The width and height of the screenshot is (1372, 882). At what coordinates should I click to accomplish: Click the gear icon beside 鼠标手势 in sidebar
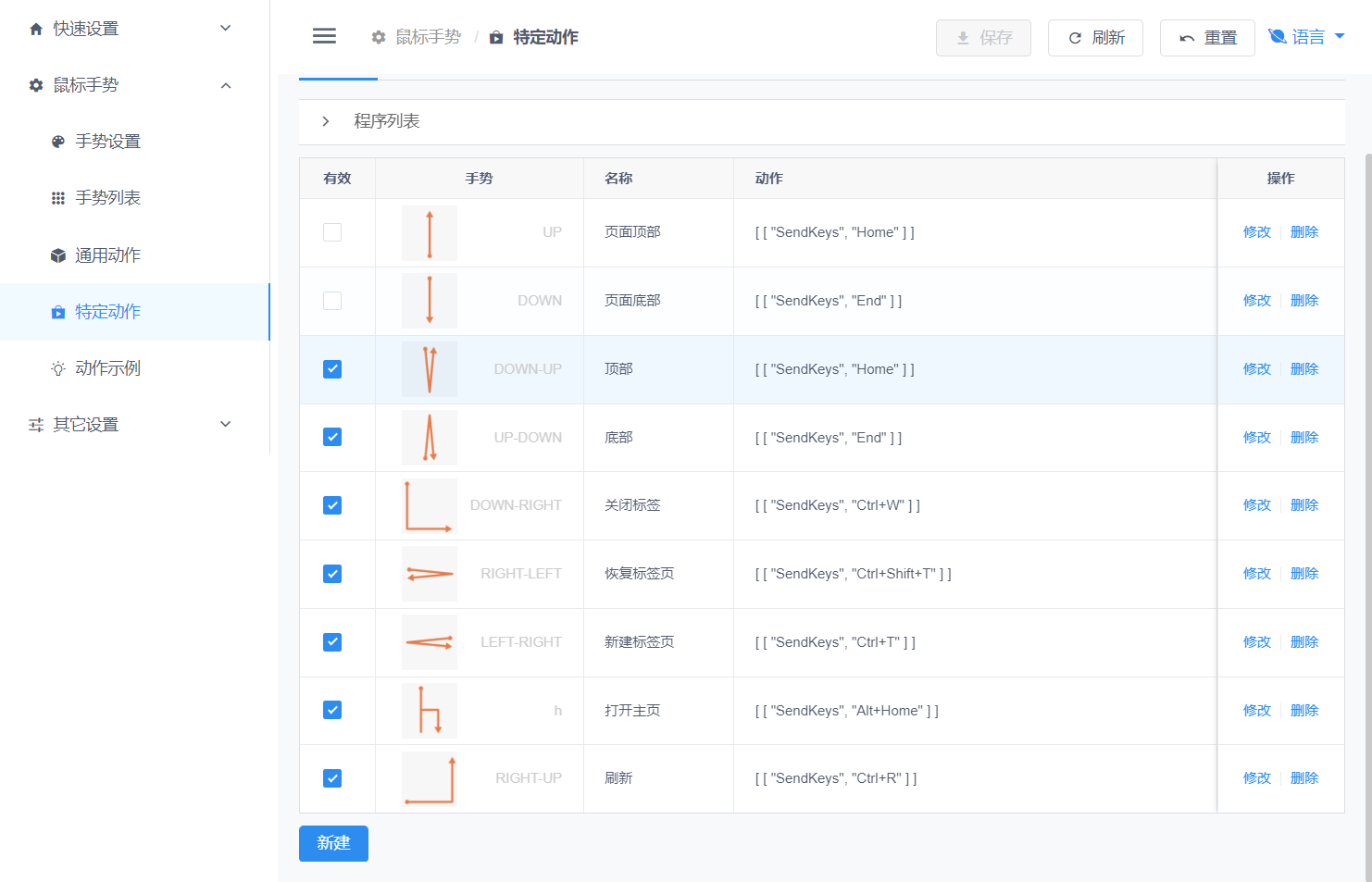pyautogui.click(x=36, y=85)
